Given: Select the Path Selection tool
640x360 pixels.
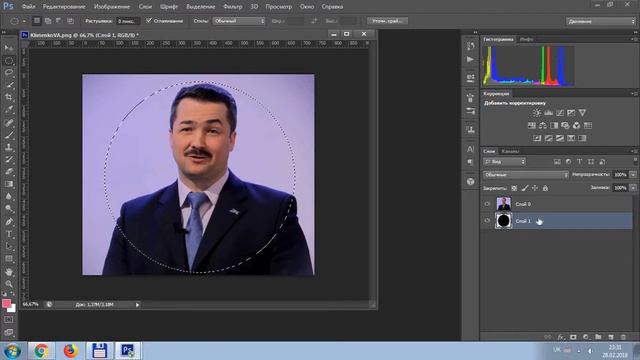Looking at the screenshot, I should pyautogui.click(x=9, y=247).
